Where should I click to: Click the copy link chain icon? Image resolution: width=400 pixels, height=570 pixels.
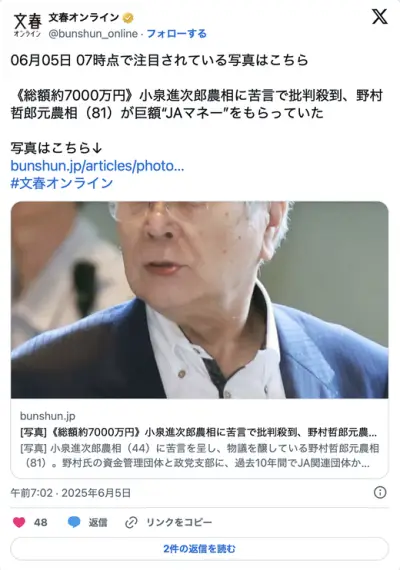pyautogui.click(x=131, y=522)
